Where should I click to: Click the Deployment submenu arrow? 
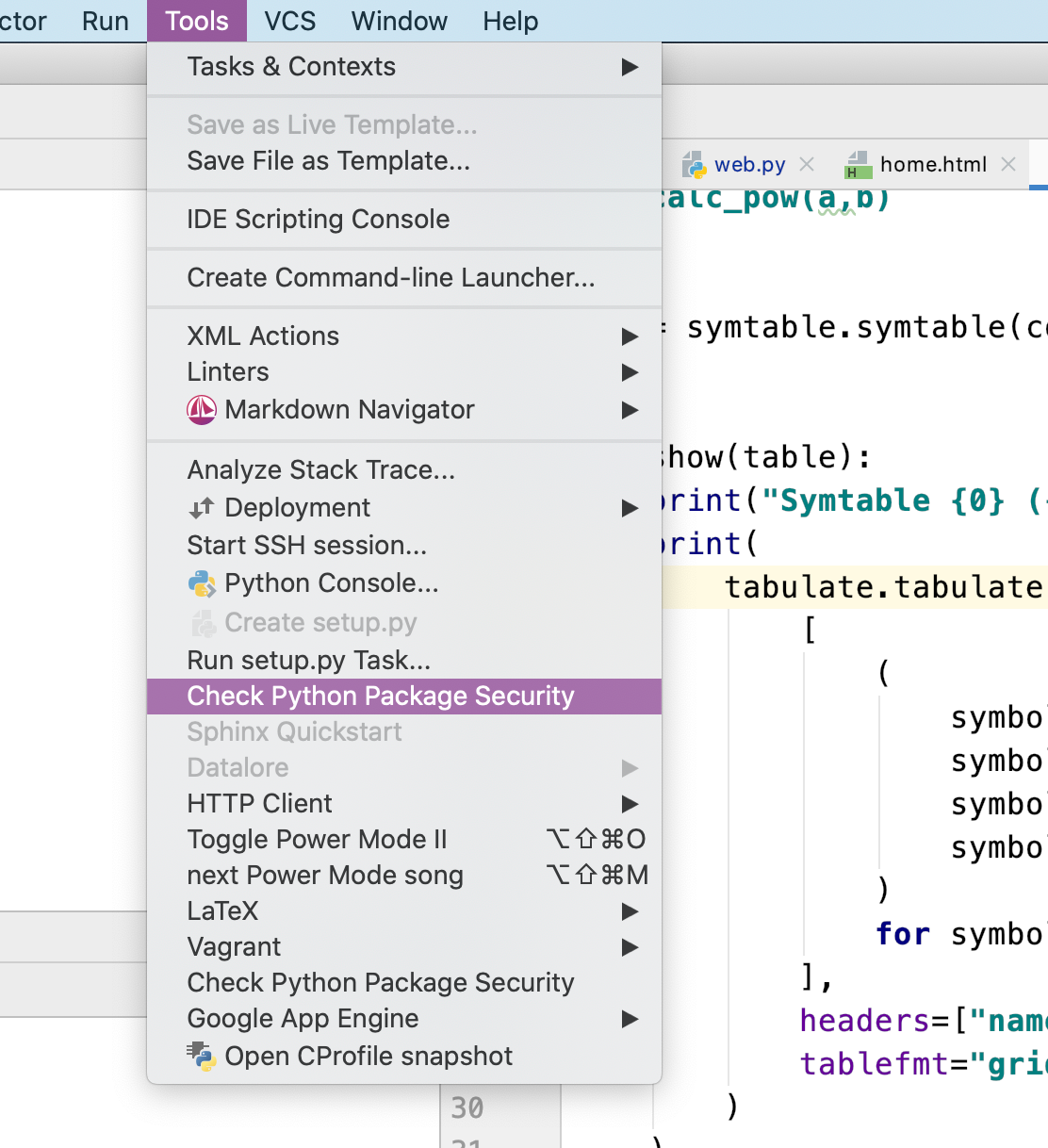(x=630, y=508)
